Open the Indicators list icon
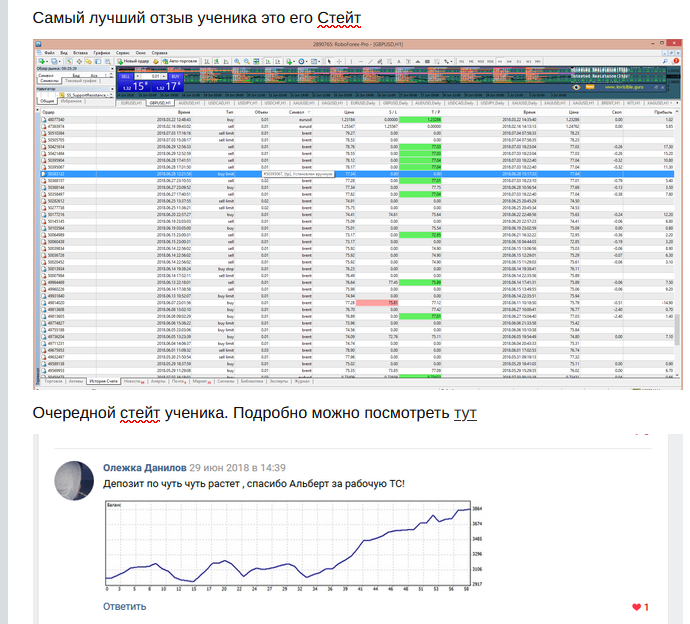690x624 pixels. pyautogui.click(x=289, y=62)
